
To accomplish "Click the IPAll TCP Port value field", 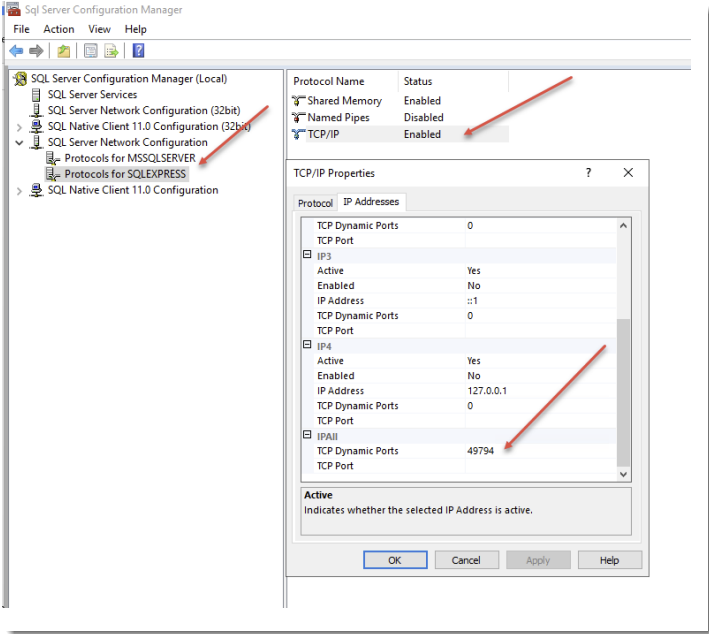I will point(541,466).
